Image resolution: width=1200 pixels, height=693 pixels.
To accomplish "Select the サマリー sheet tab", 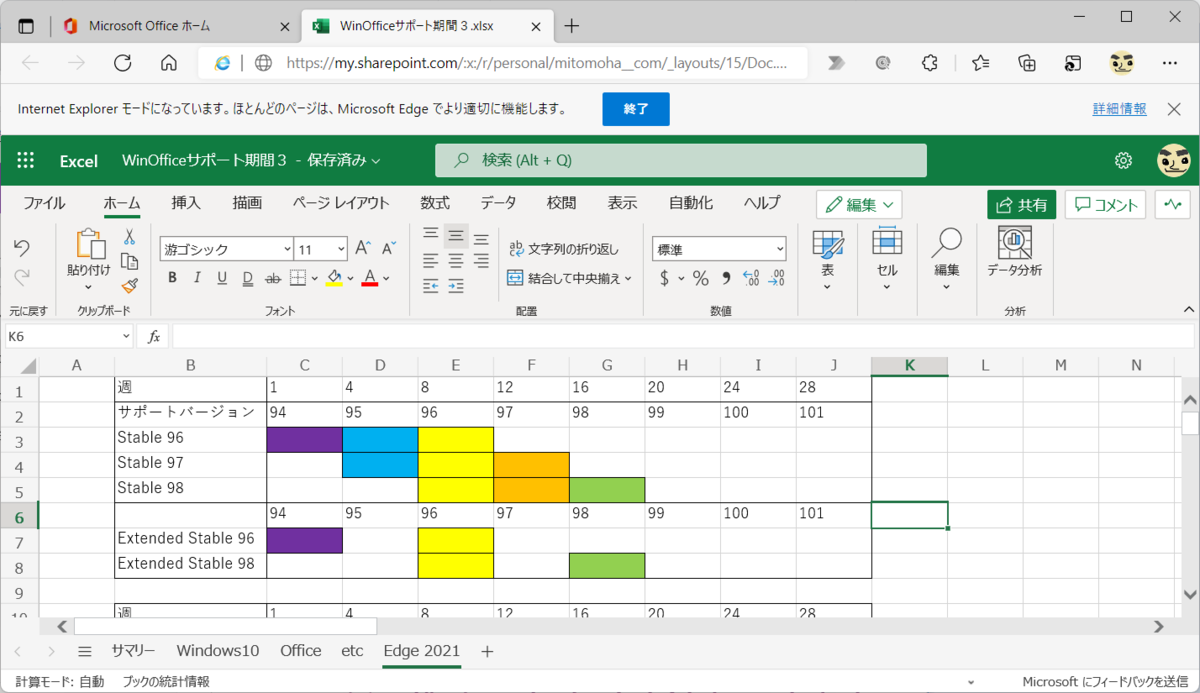I will (x=133, y=651).
